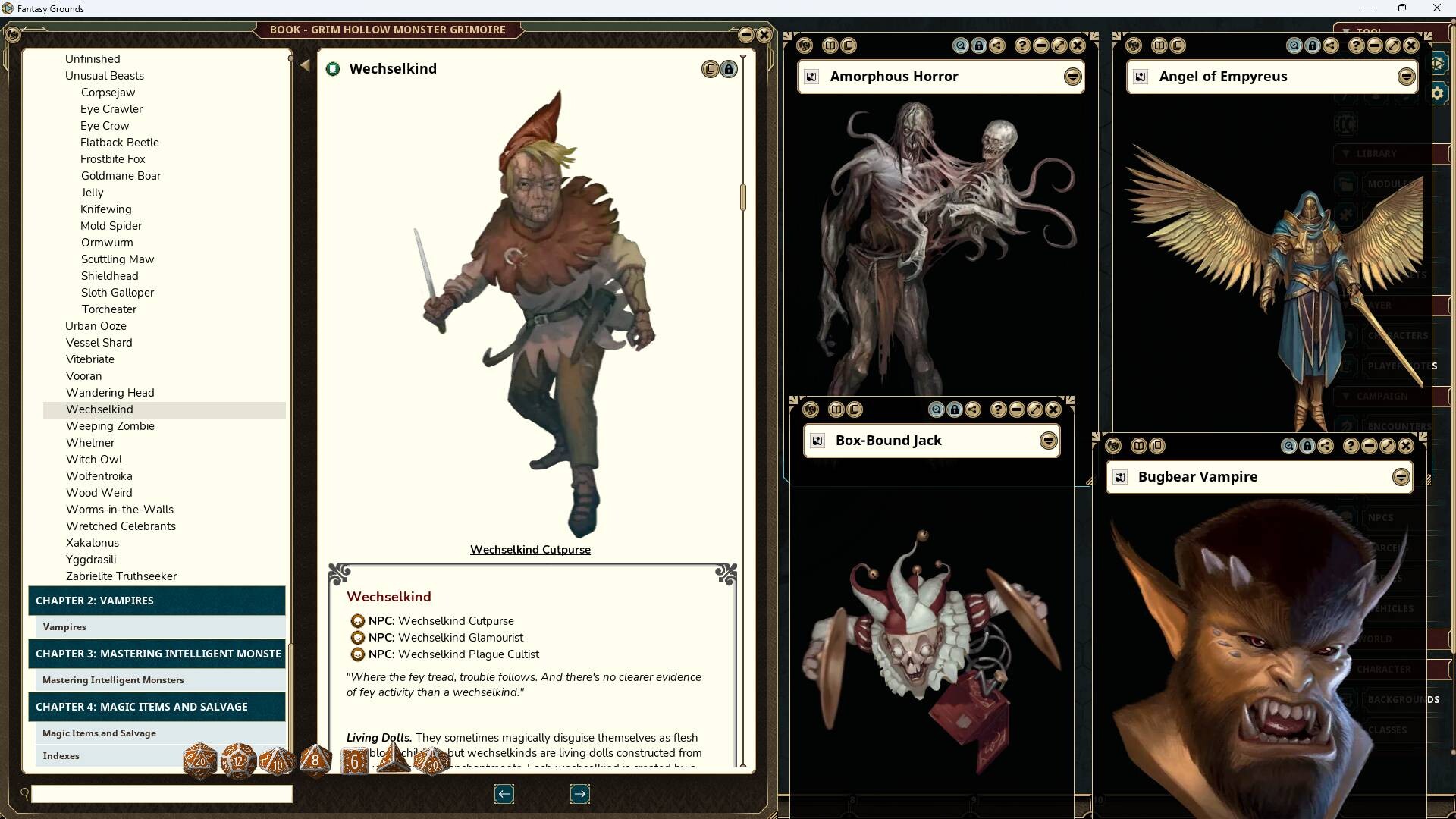Screen dimensions: 1456x819
Task: Toggle lock in Box-Bound Jack window
Action: [955, 409]
